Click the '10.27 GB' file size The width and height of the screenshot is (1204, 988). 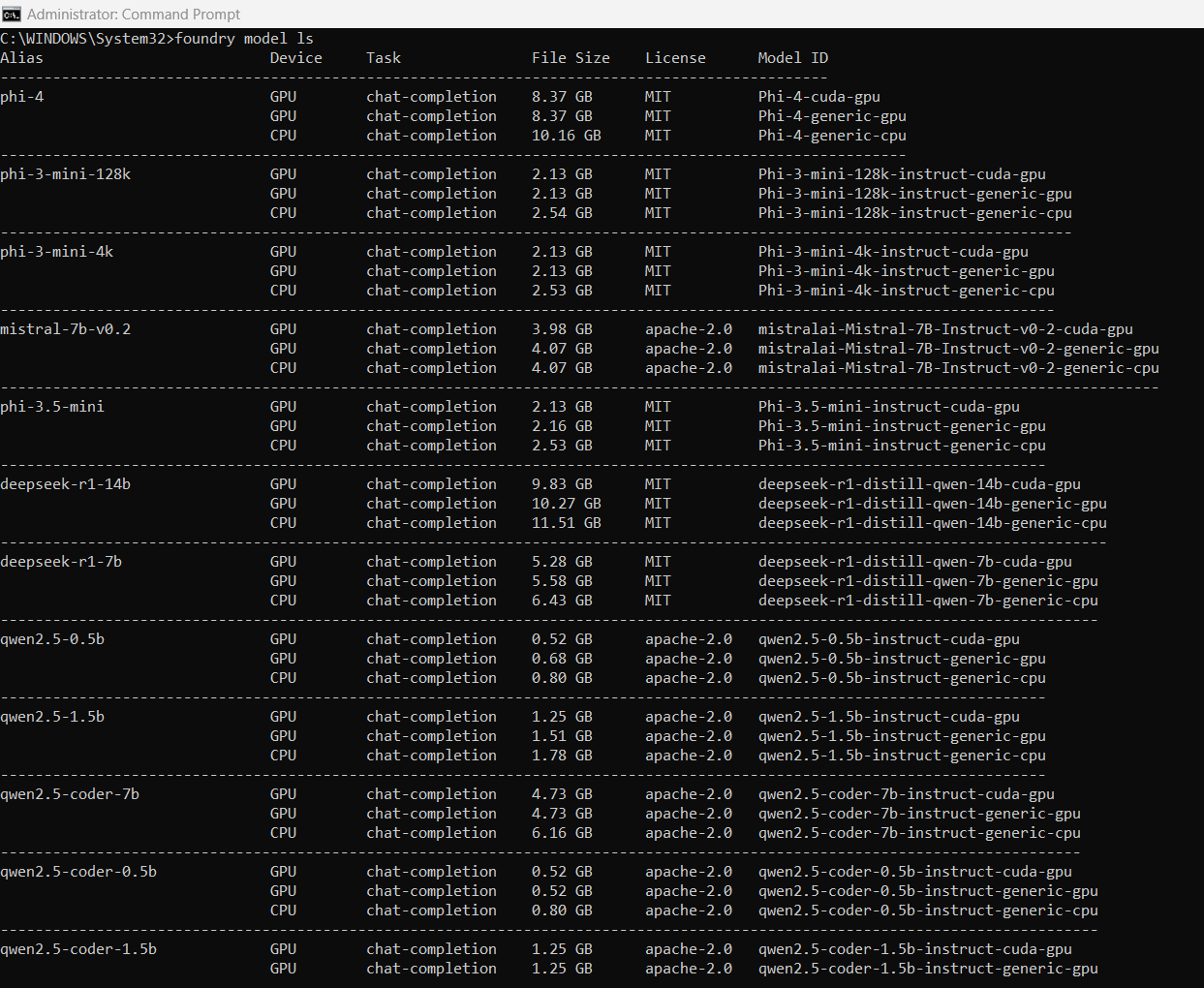point(567,504)
